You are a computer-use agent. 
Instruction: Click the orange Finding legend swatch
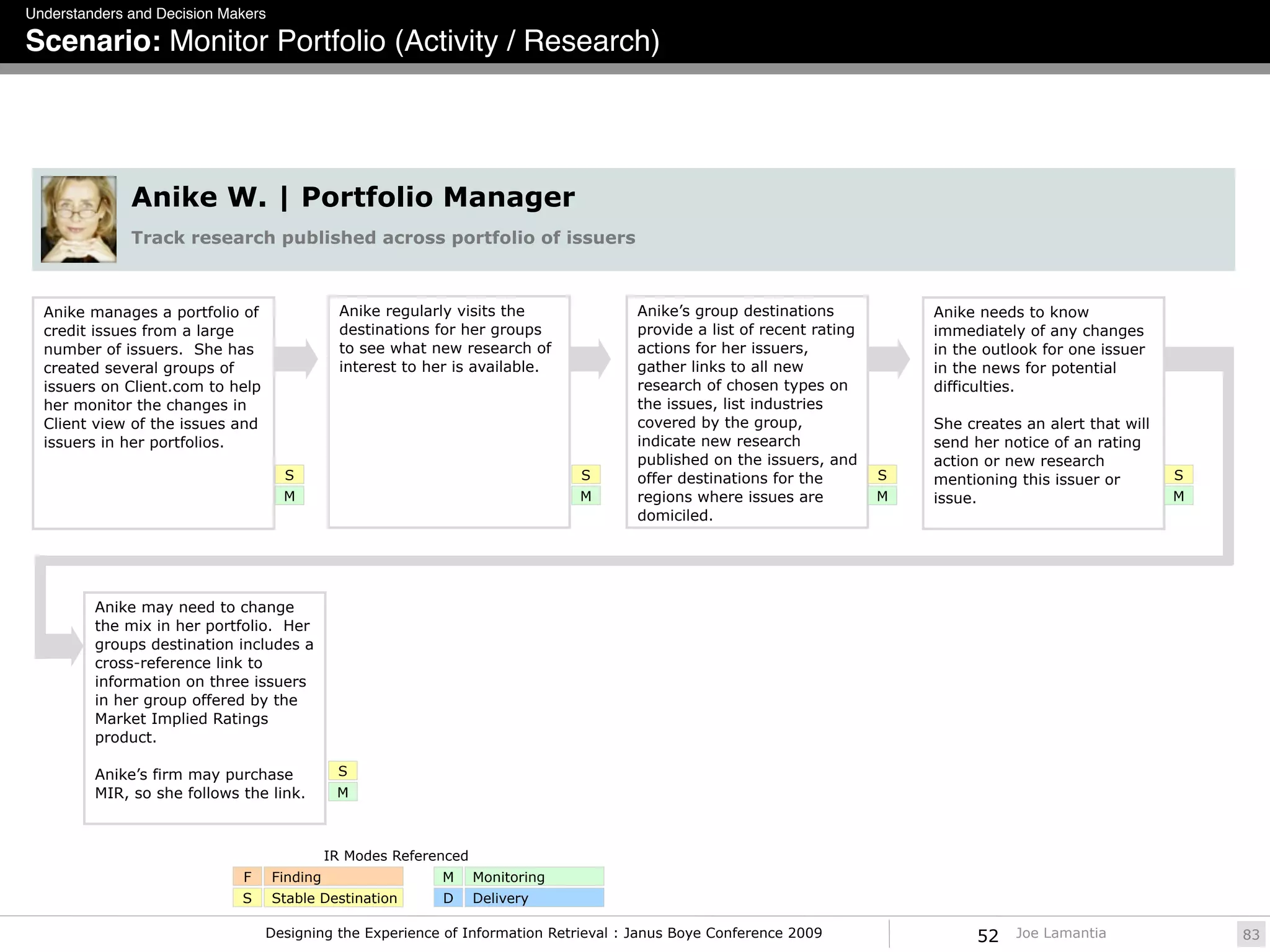click(x=334, y=876)
